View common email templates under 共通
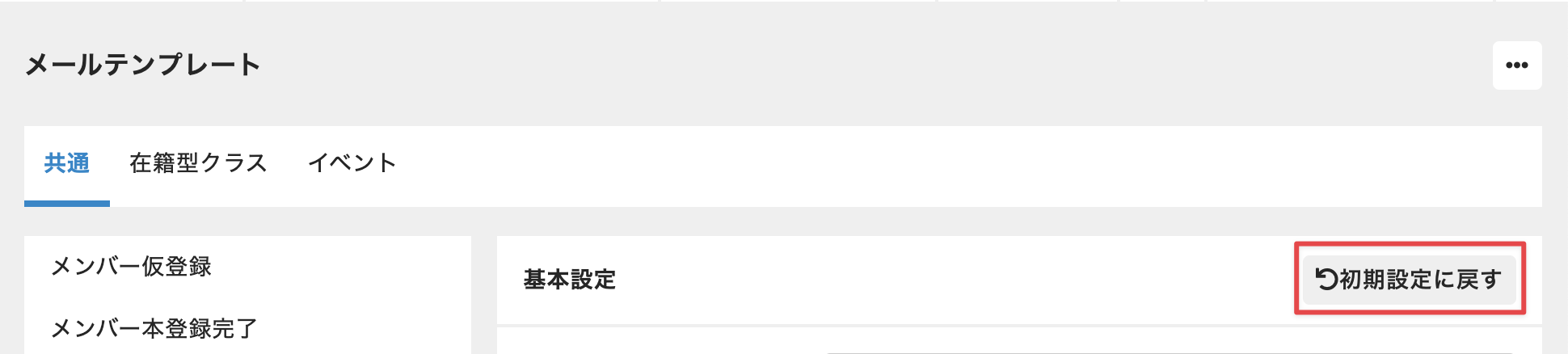The image size is (1568, 354). (67, 164)
